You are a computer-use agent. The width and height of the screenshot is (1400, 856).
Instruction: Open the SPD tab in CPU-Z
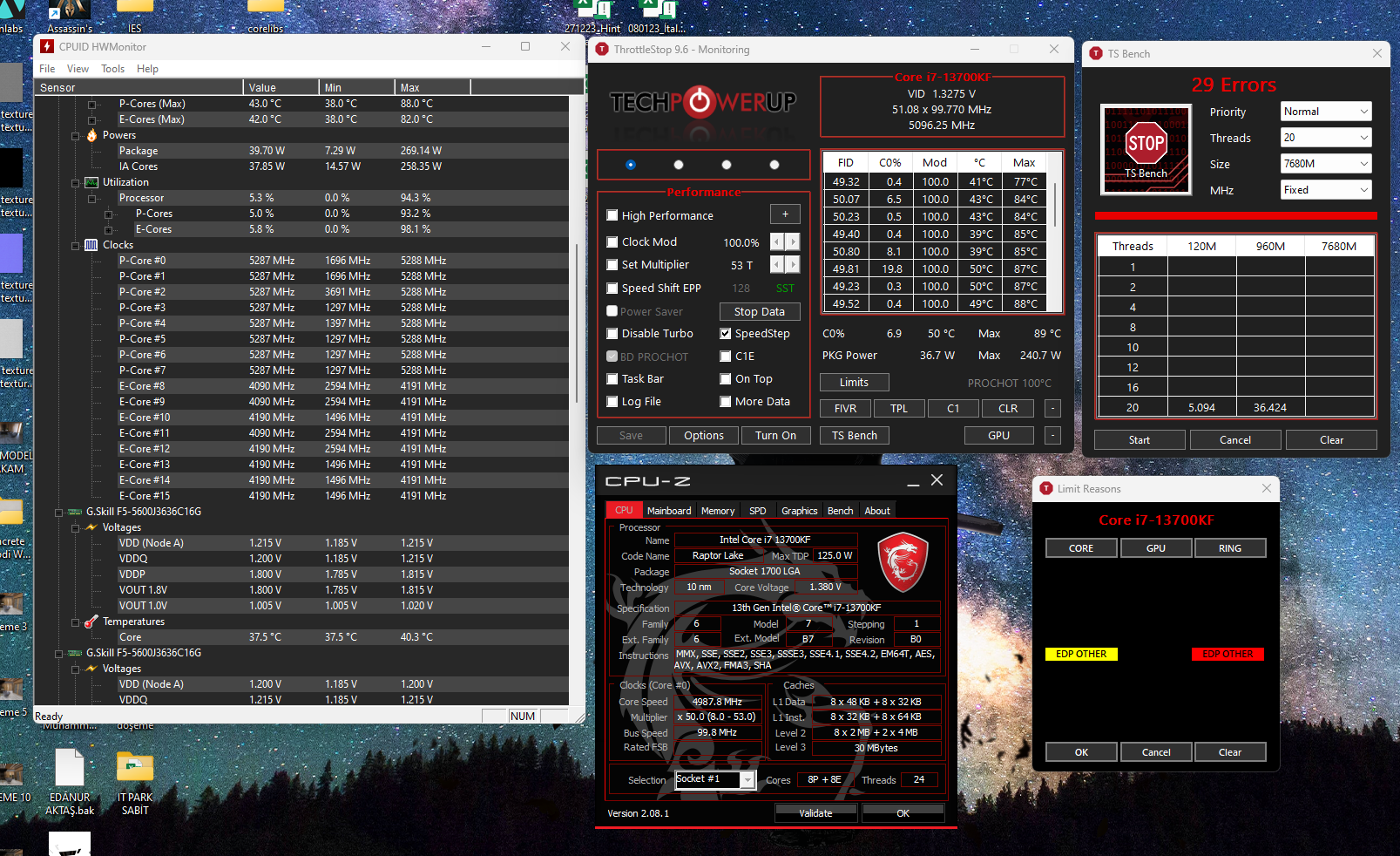758,511
